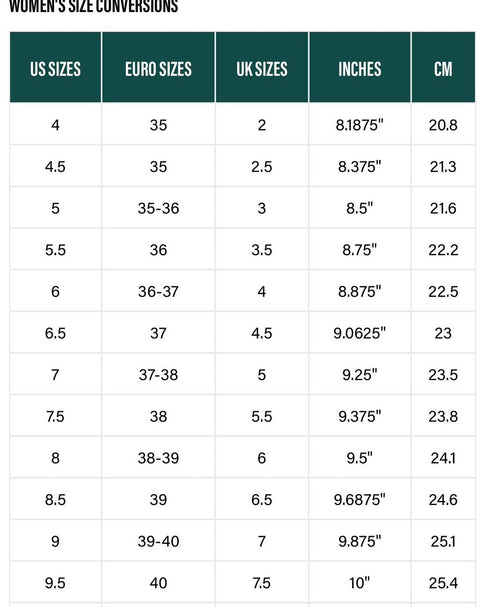Select the 35-36 Euro size cell
Viewport: 490px width, 607px height.
(x=158, y=208)
